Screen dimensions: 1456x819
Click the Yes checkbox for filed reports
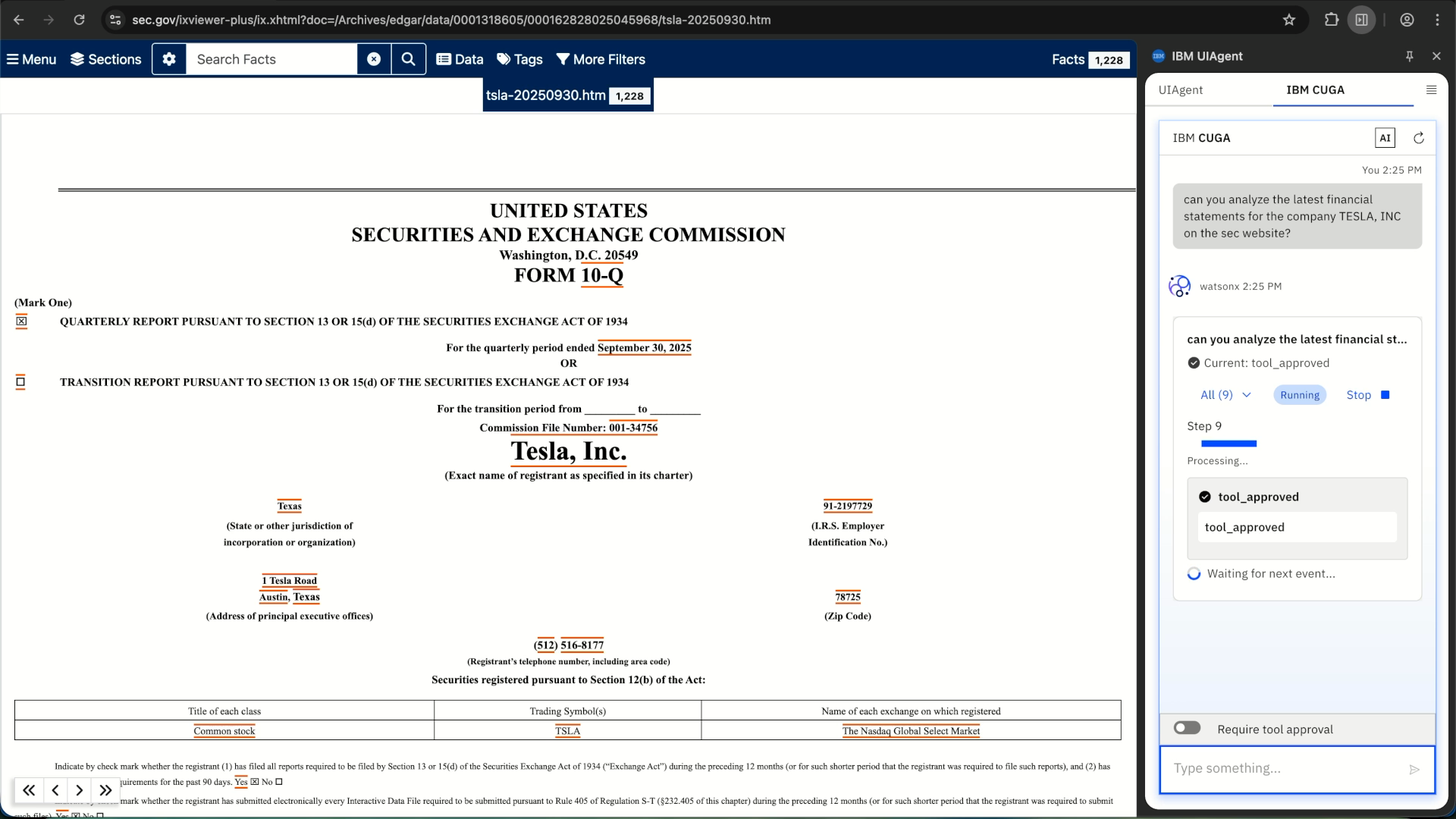point(255,782)
